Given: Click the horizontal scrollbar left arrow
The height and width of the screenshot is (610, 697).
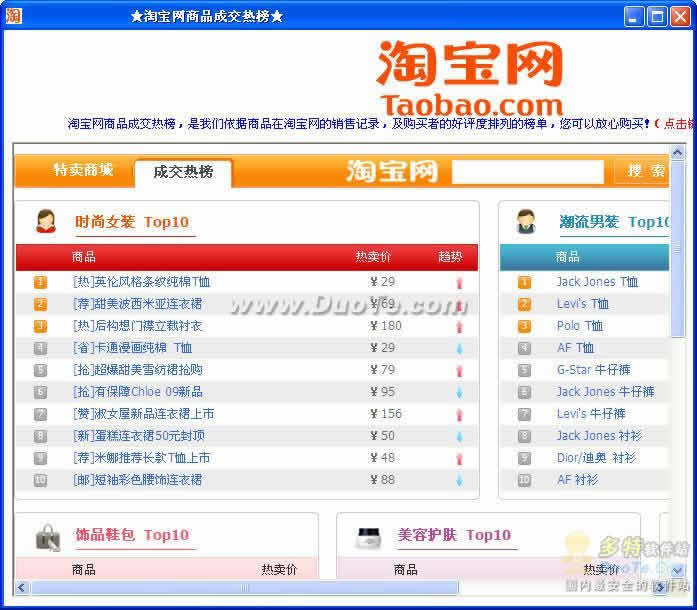Looking at the screenshot, I should 21,588.
